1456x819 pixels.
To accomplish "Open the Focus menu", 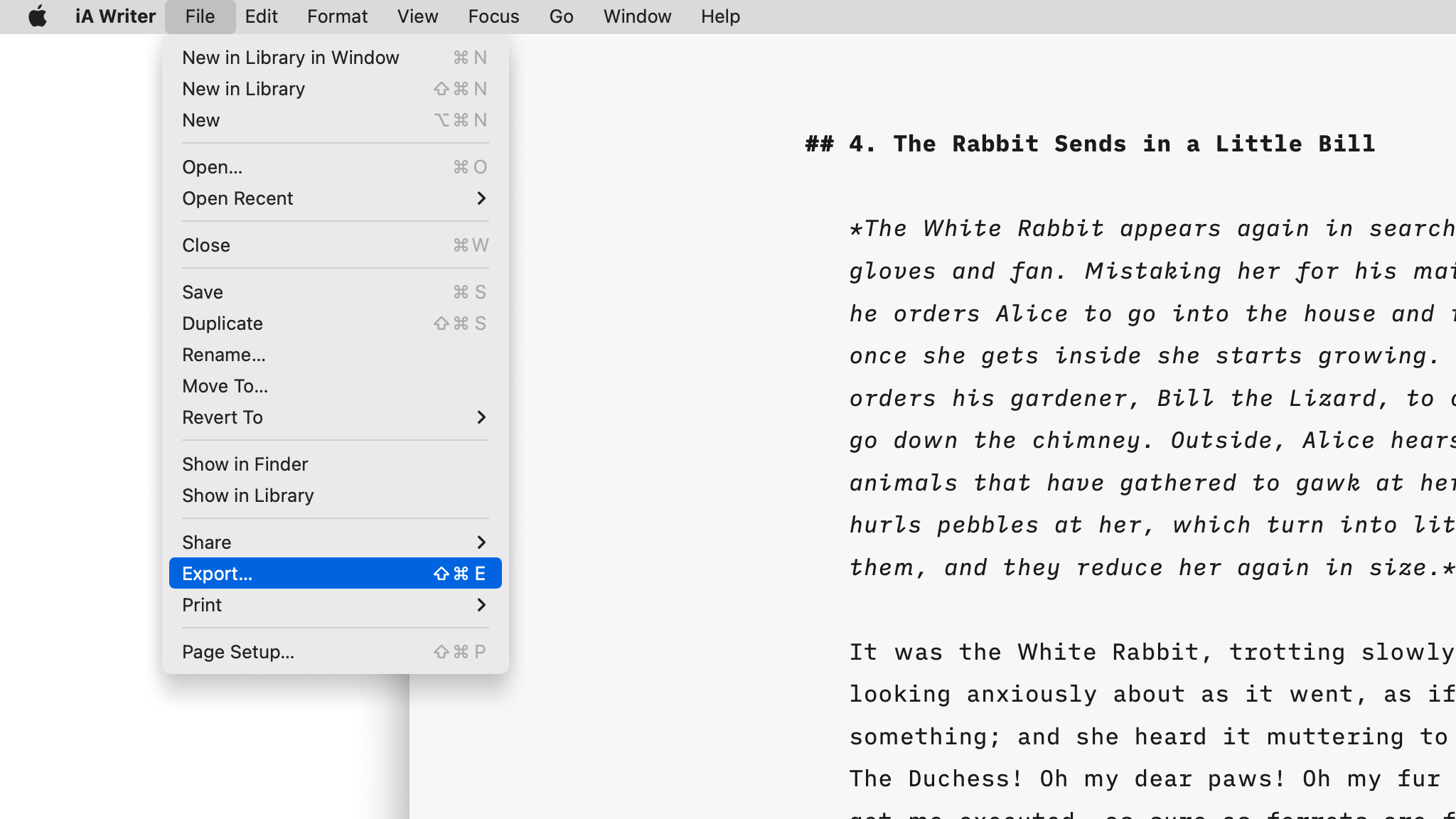I will [x=493, y=16].
